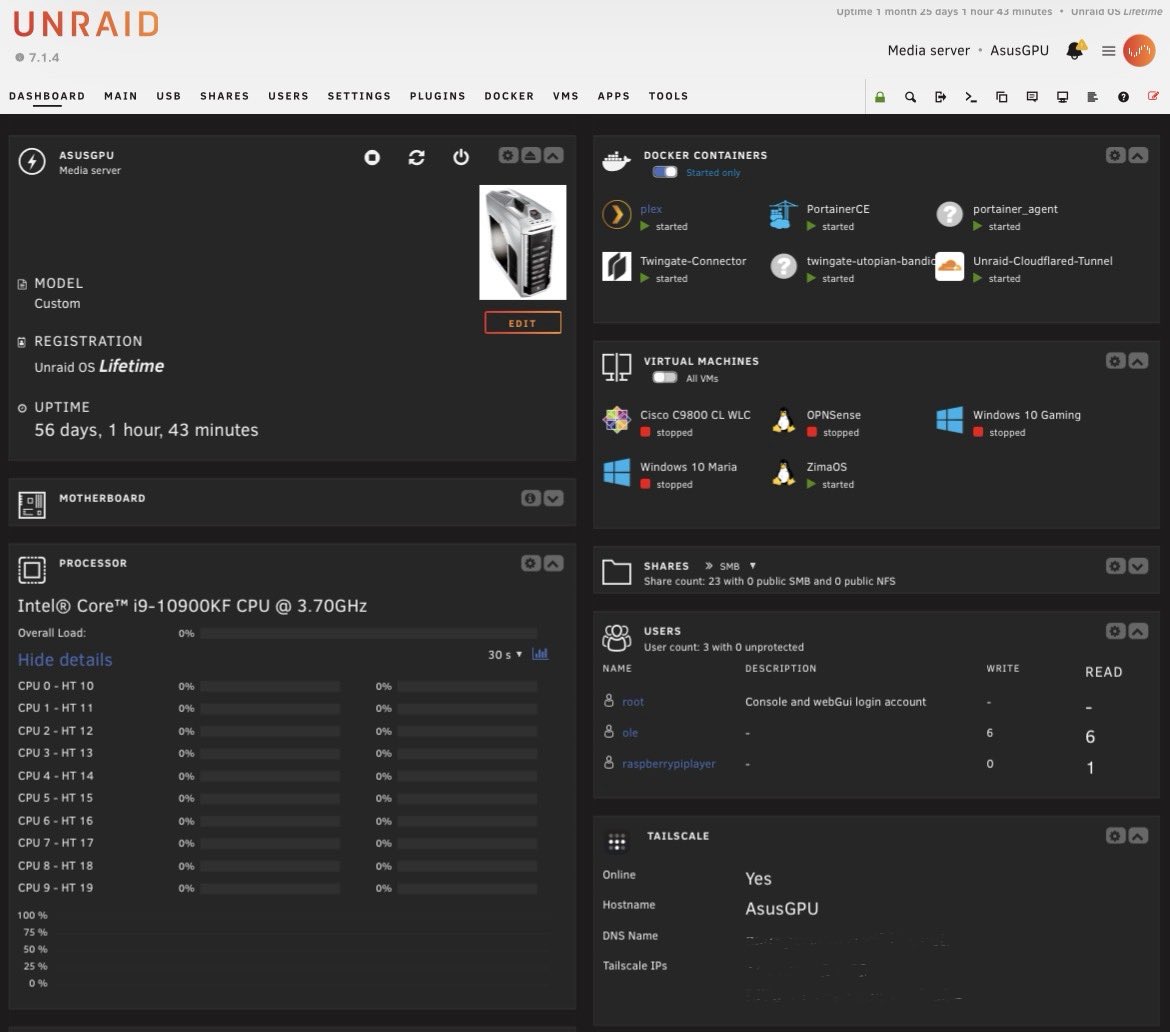The width and height of the screenshot is (1170, 1032).
Task: Open the TOOLS tab
Action: click(669, 96)
